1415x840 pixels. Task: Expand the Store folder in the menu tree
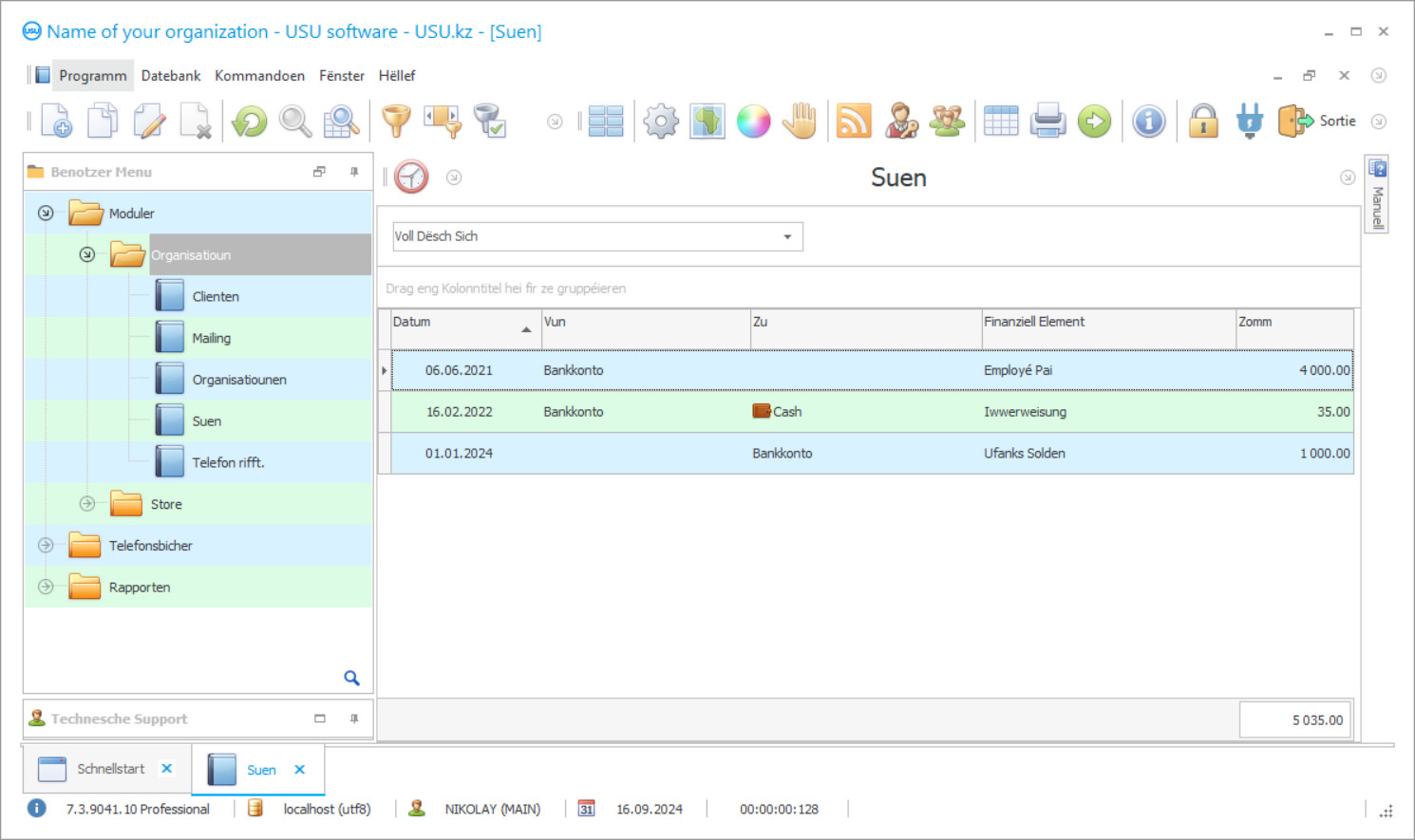click(x=86, y=504)
